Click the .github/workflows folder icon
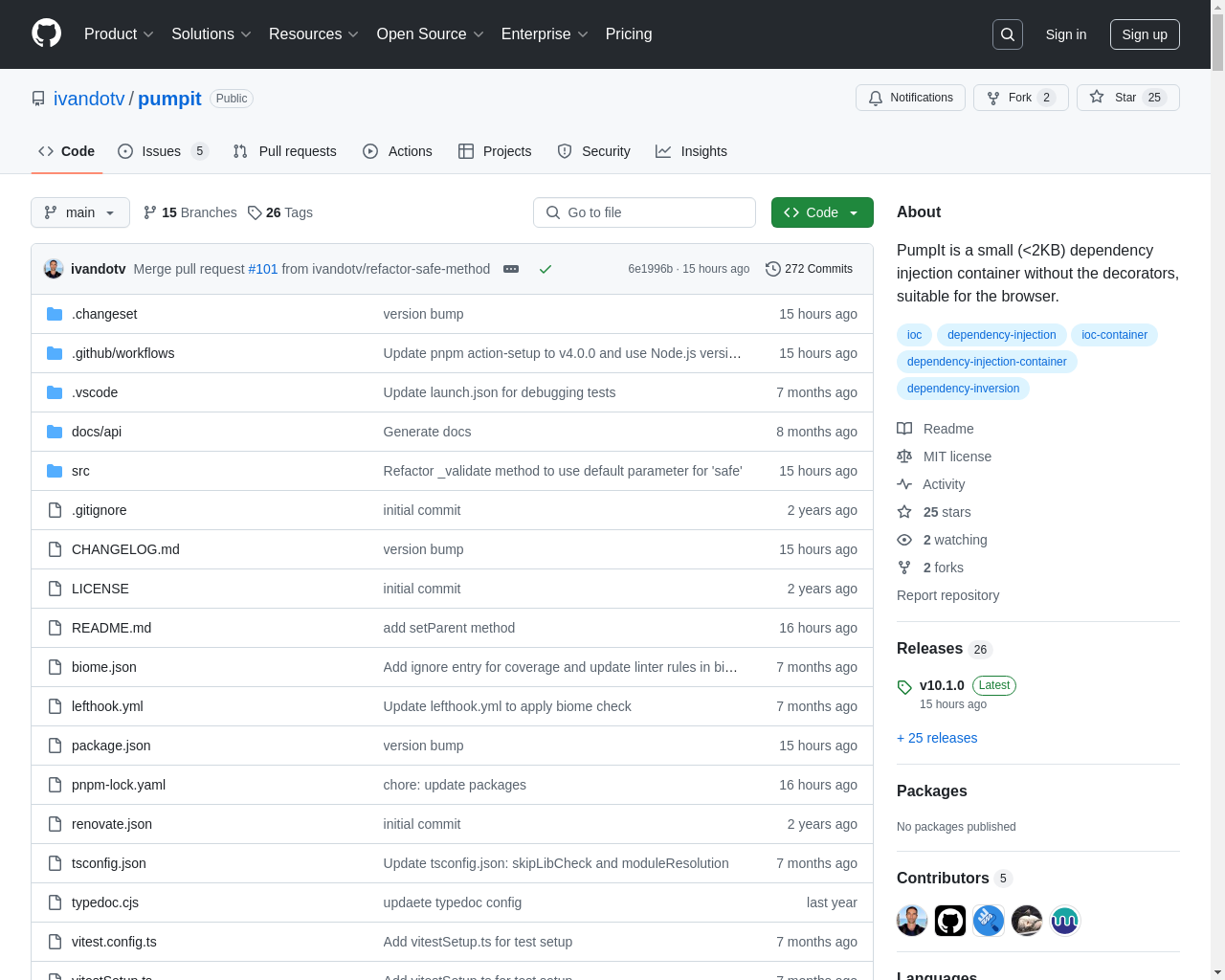The image size is (1225, 980). pyautogui.click(x=55, y=353)
